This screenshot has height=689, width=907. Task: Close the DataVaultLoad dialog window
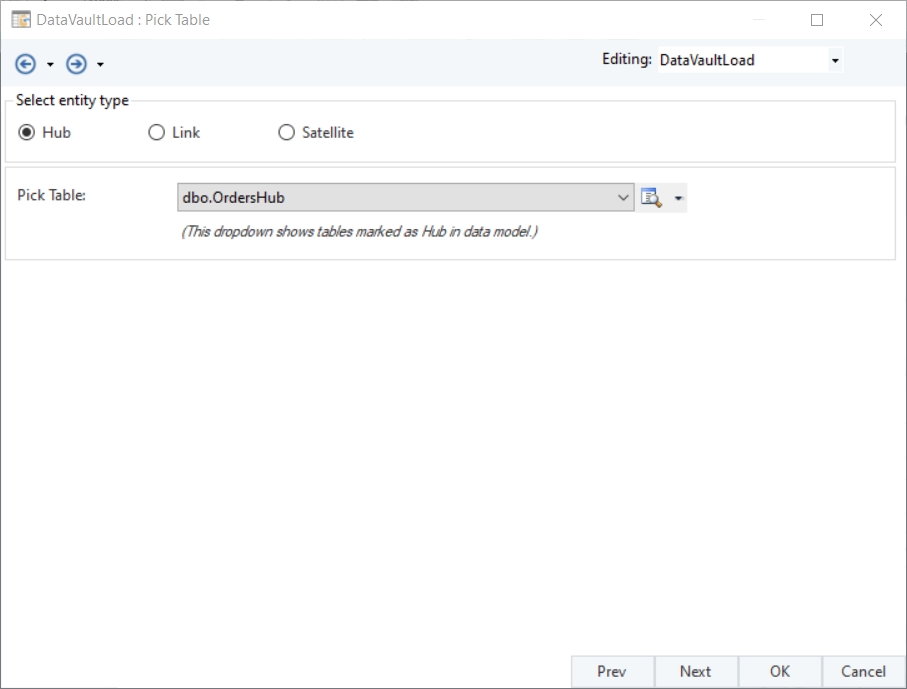[x=876, y=20]
